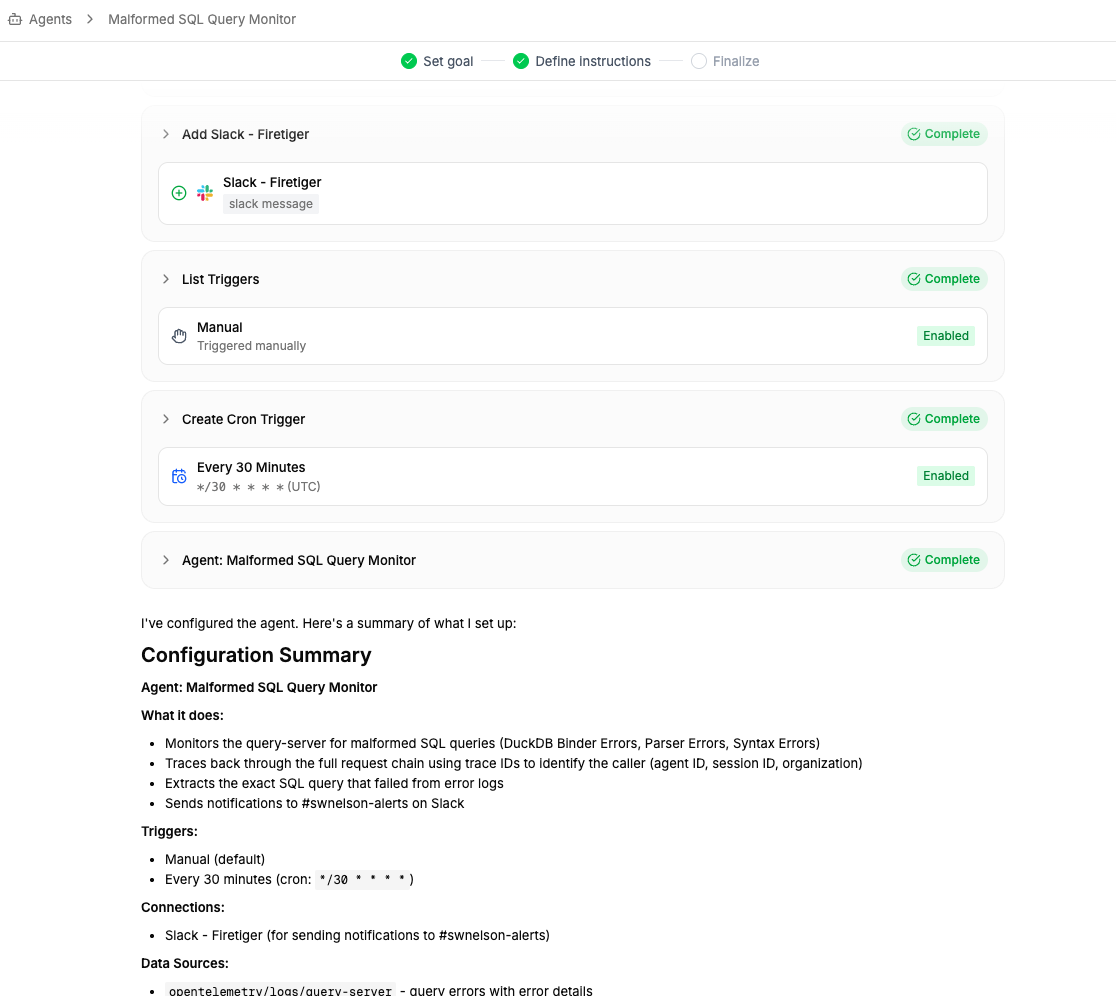
Task: Expand the Add Slack - Firetiger section
Action: coord(166,134)
